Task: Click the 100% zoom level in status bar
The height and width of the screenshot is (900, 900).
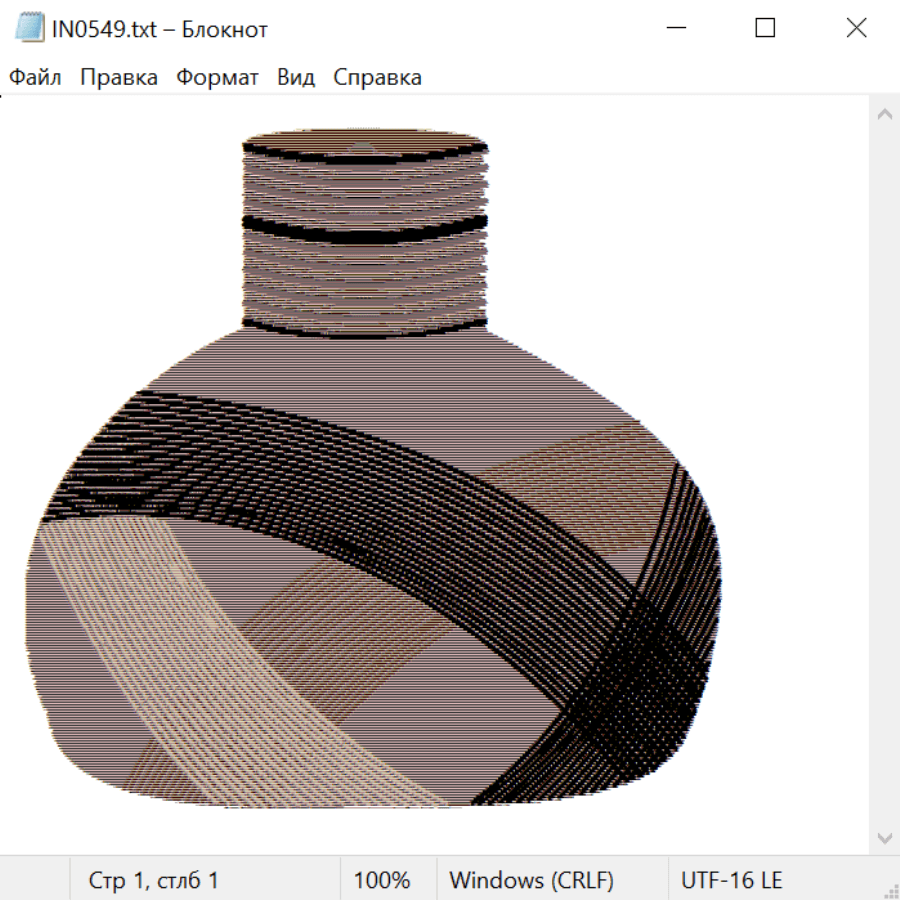Action: 382,881
